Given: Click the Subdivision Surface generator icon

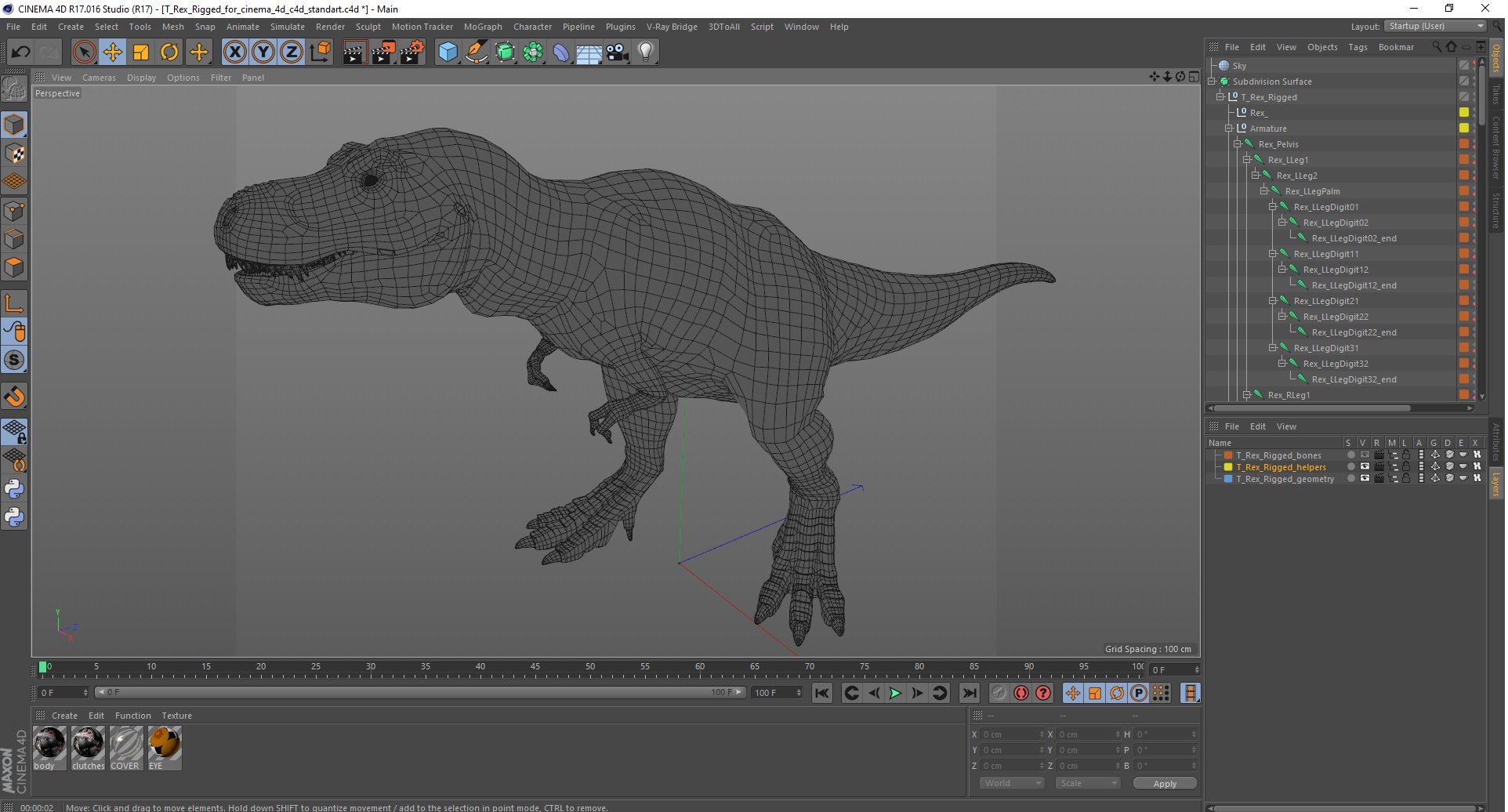Looking at the screenshot, I should coord(505,53).
